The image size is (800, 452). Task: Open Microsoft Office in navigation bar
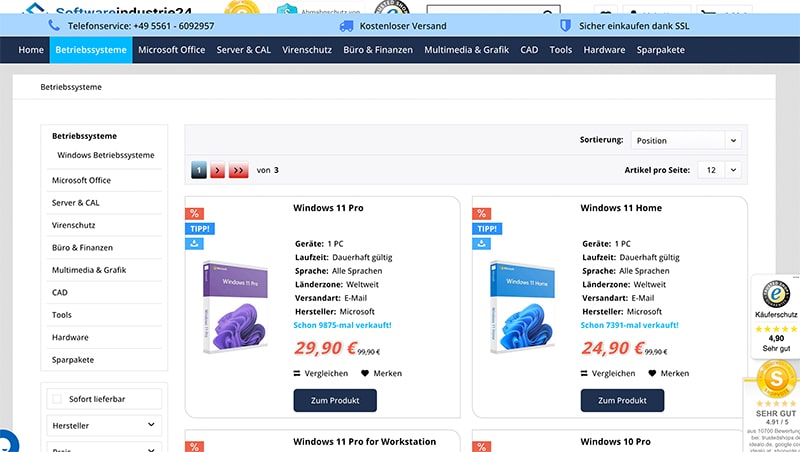[x=171, y=50]
